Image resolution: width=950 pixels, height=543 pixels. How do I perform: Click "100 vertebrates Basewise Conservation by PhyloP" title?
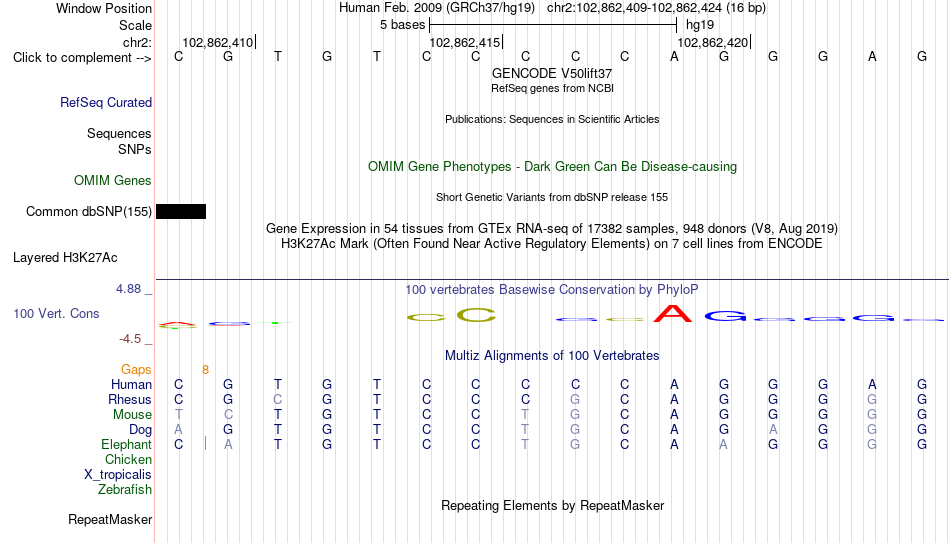(x=552, y=290)
